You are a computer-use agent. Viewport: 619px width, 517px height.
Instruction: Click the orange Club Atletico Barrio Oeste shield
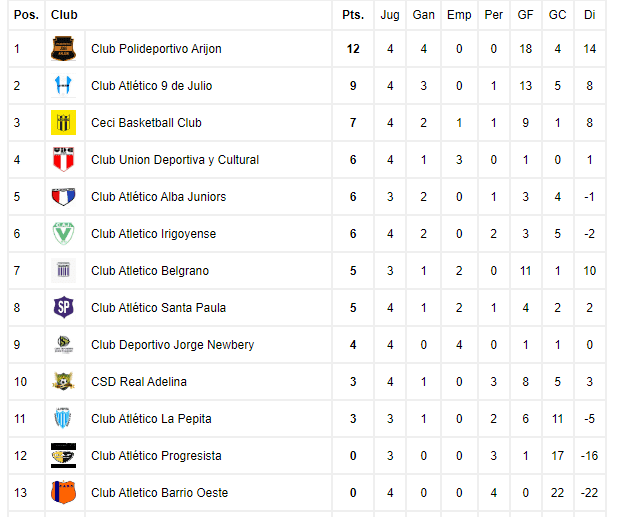pos(63,493)
